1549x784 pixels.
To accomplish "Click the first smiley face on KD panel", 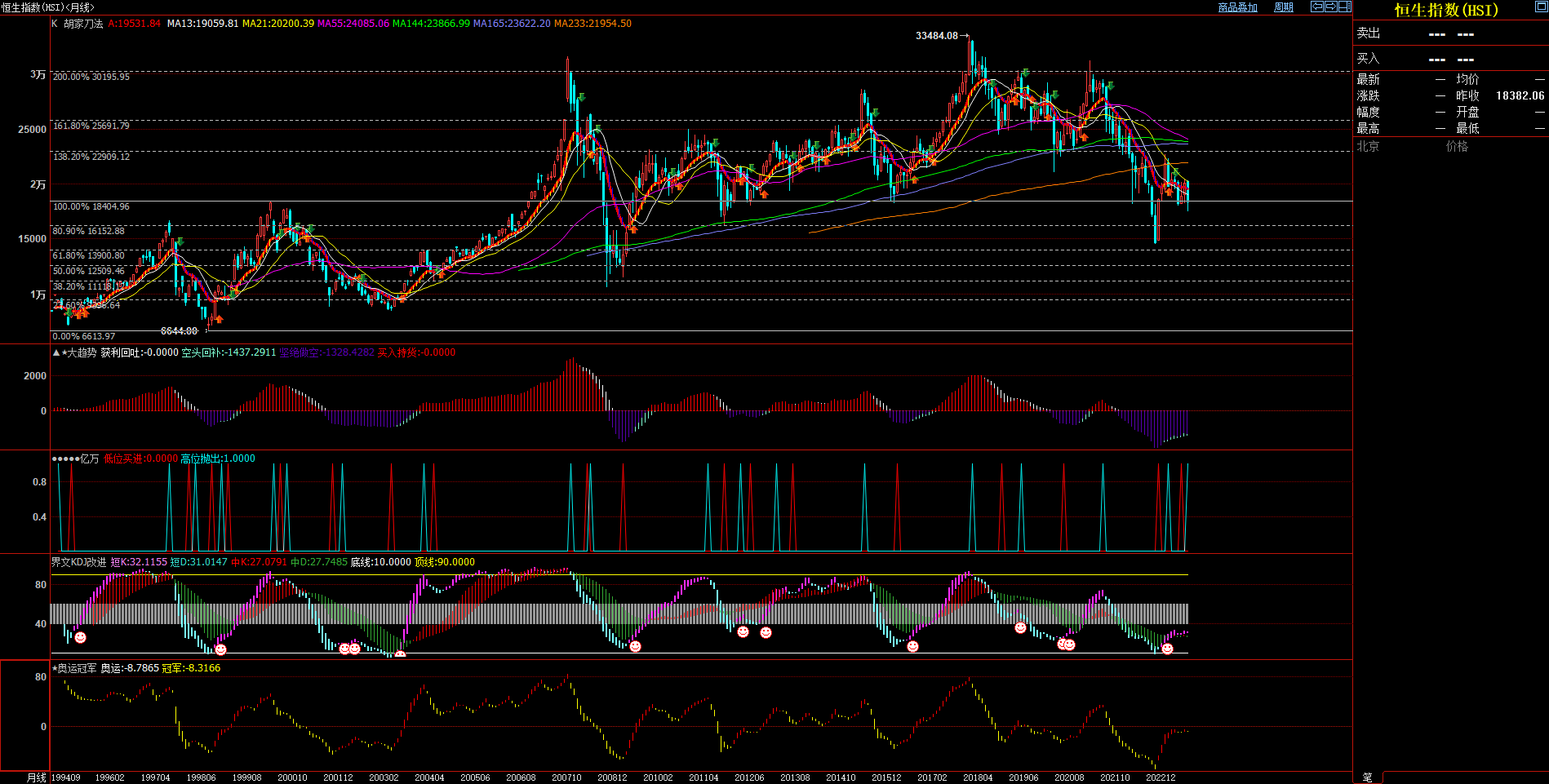I will pyautogui.click(x=80, y=638).
